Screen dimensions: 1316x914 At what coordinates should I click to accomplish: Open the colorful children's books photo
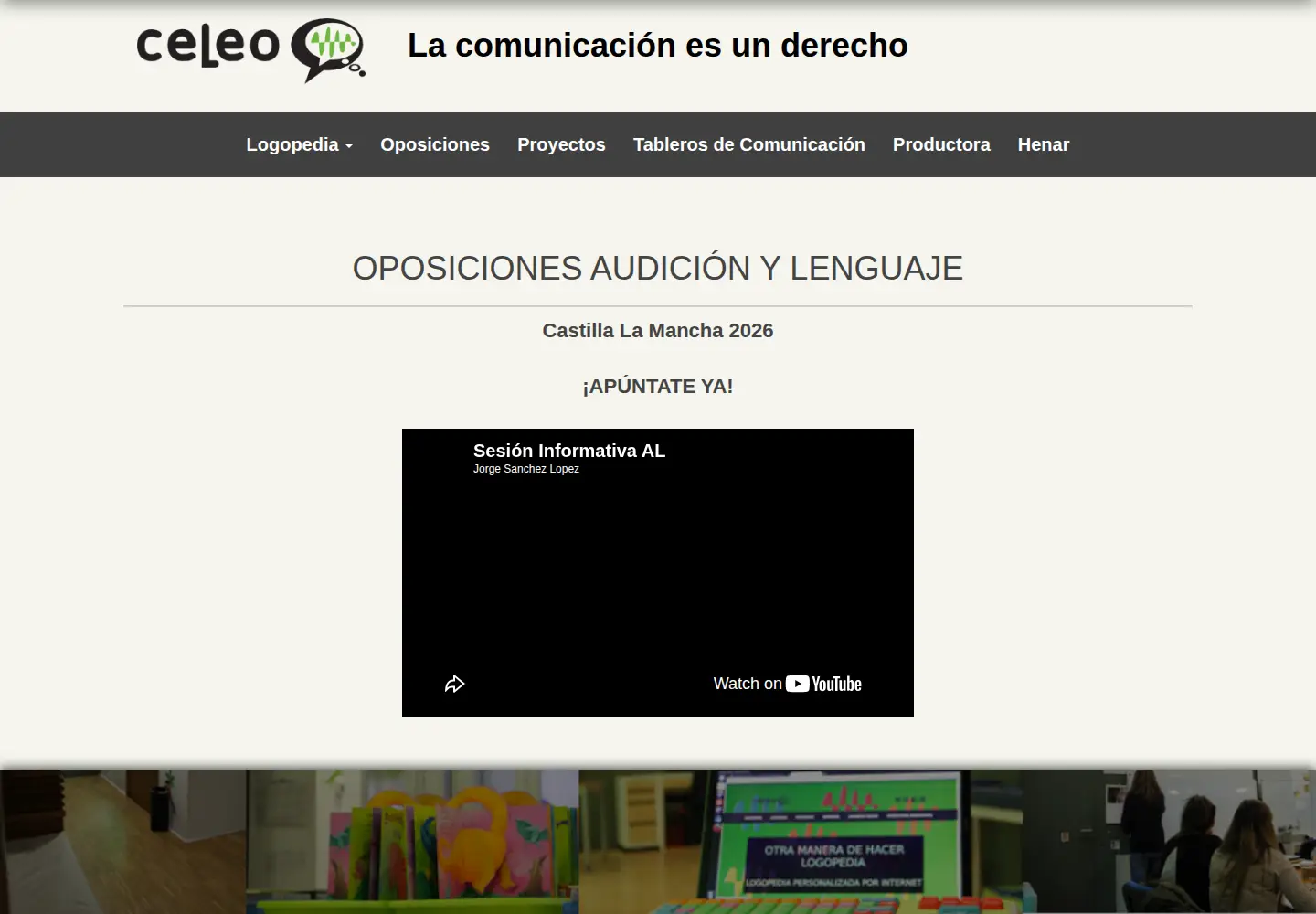point(412,842)
